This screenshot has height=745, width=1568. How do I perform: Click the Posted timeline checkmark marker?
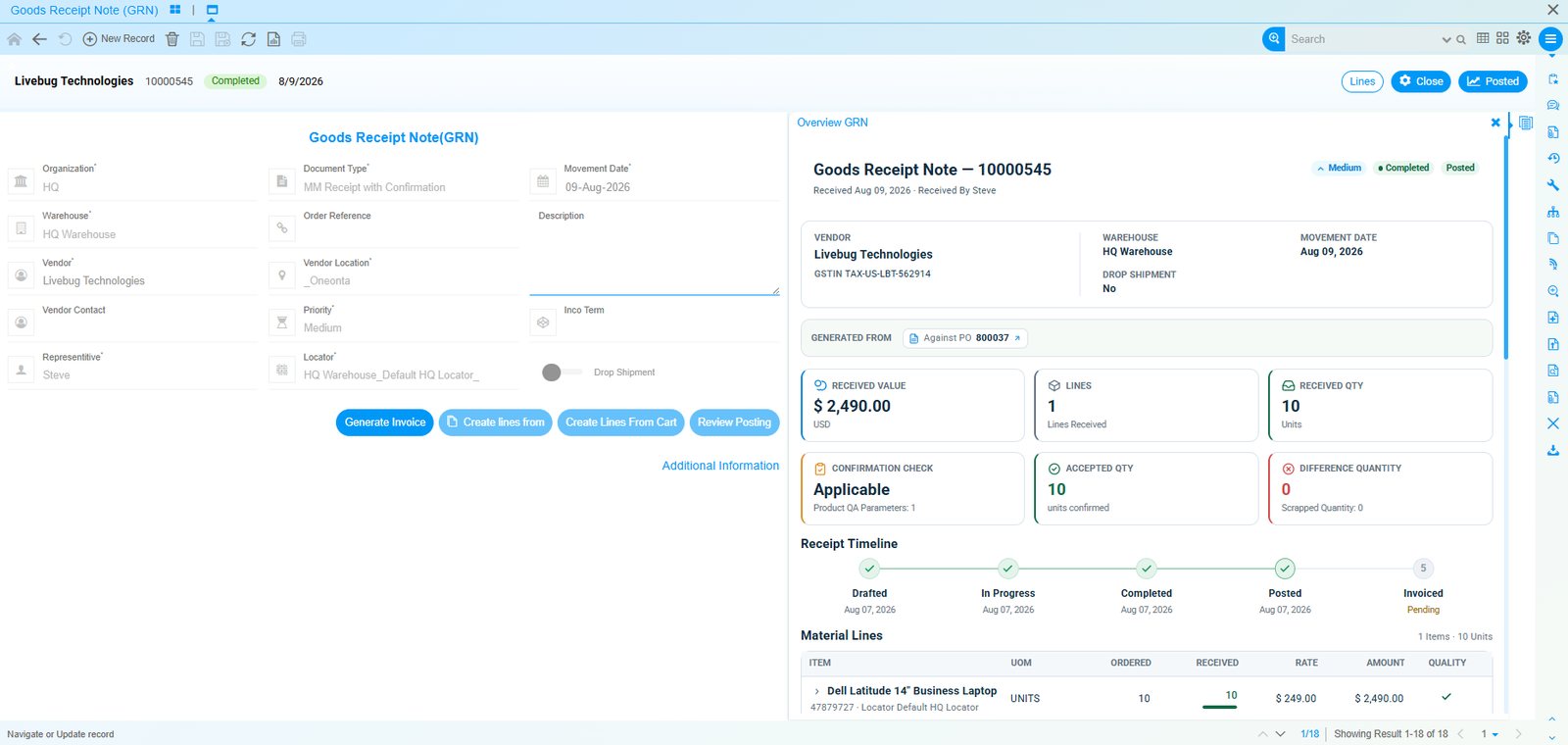coord(1285,569)
